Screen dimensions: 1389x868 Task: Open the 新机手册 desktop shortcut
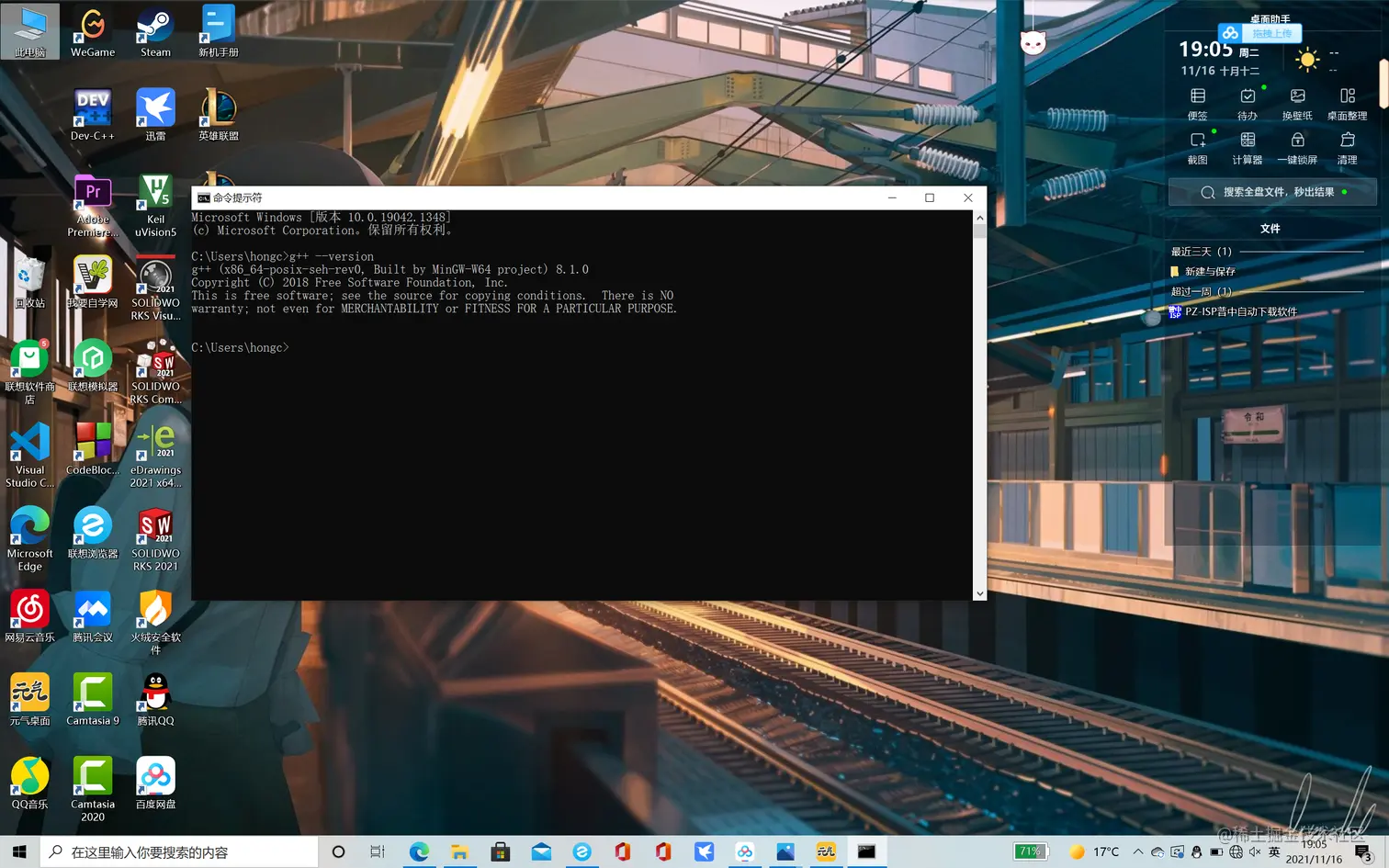(x=219, y=31)
